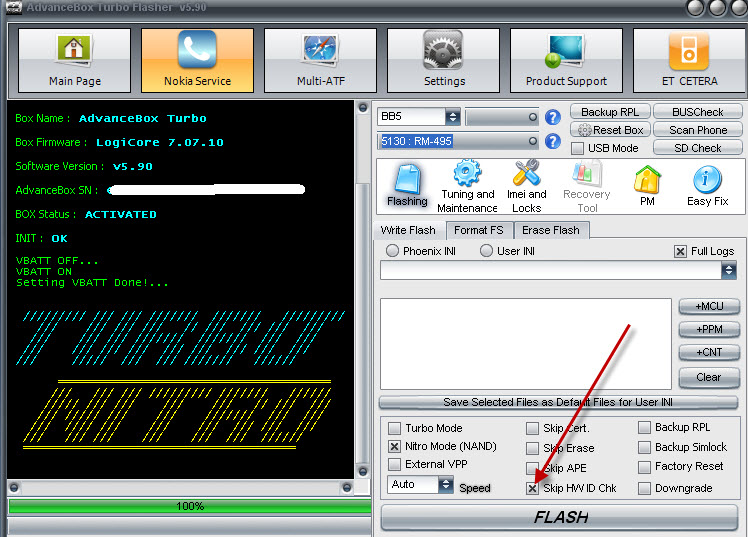Image resolution: width=748 pixels, height=537 pixels.
Task: Enable Turbo Mode checkbox
Action: click(x=395, y=428)
